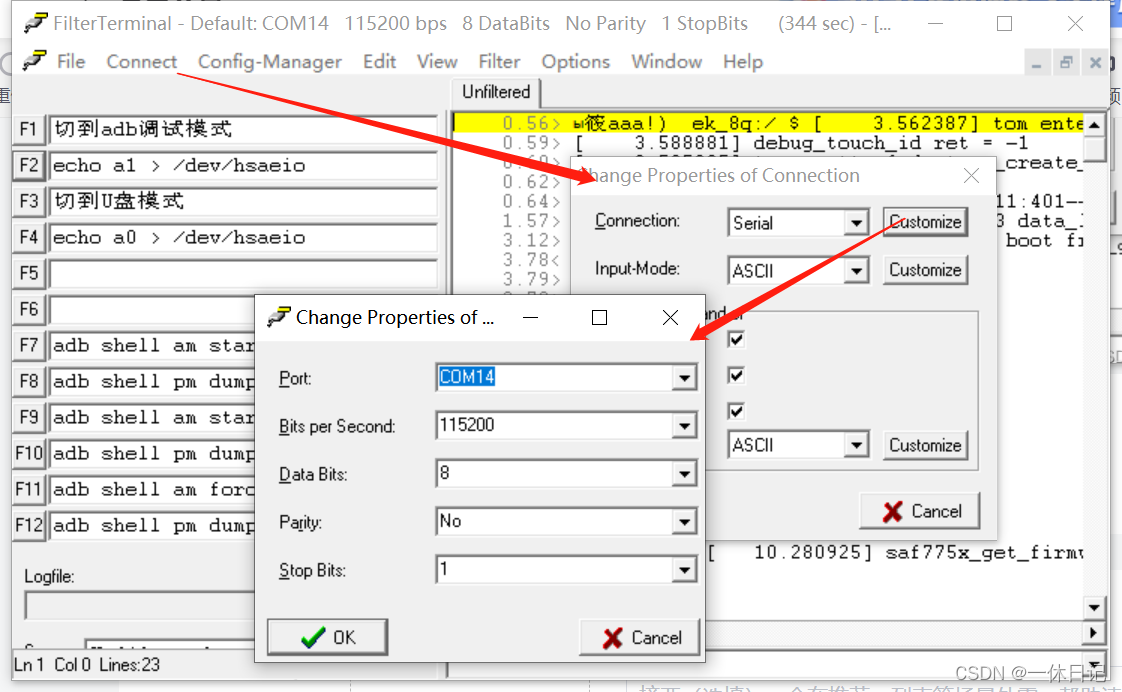Open the Window menu

[x=666, y=62]
